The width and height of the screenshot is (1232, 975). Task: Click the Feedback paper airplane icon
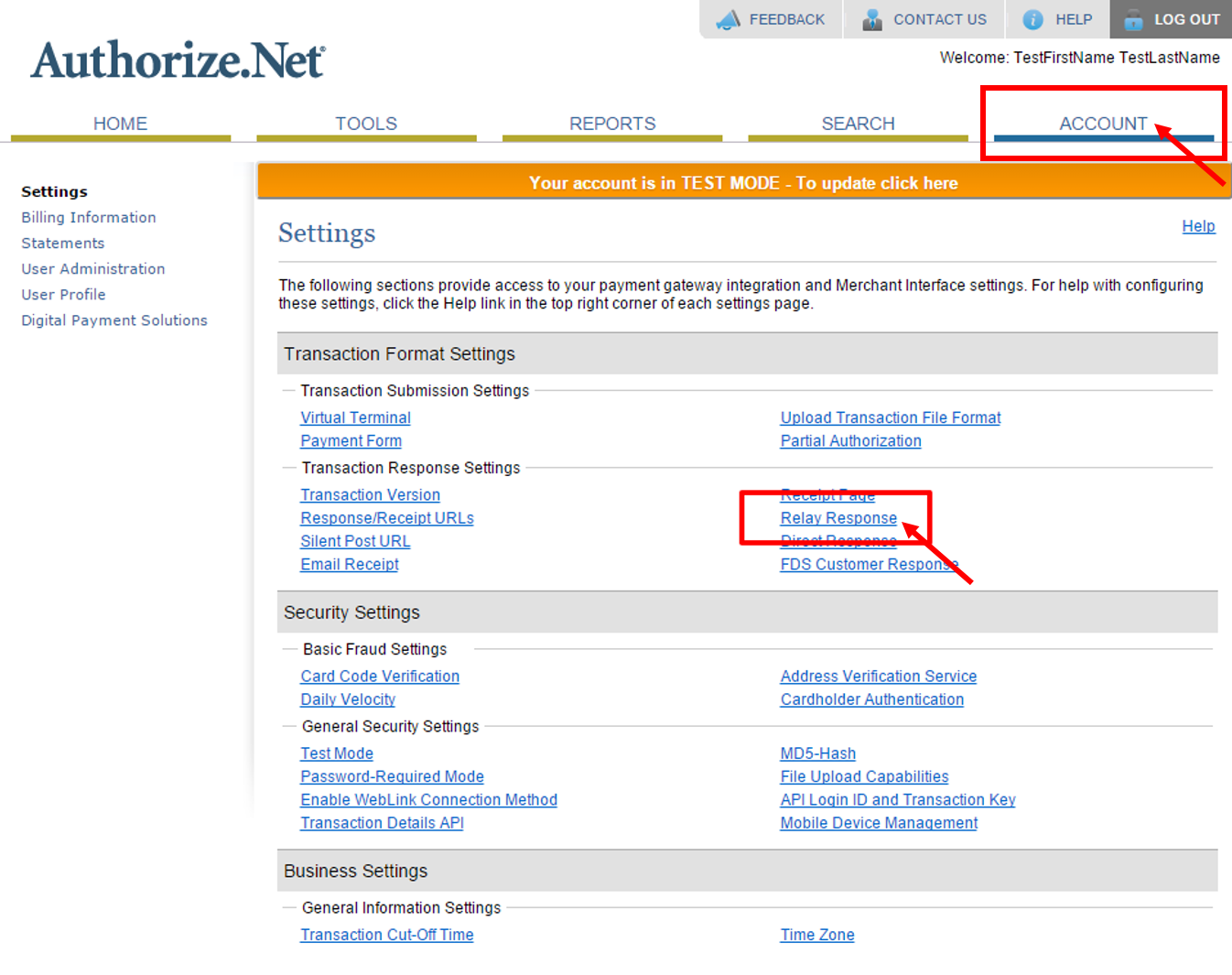(728, 19)
